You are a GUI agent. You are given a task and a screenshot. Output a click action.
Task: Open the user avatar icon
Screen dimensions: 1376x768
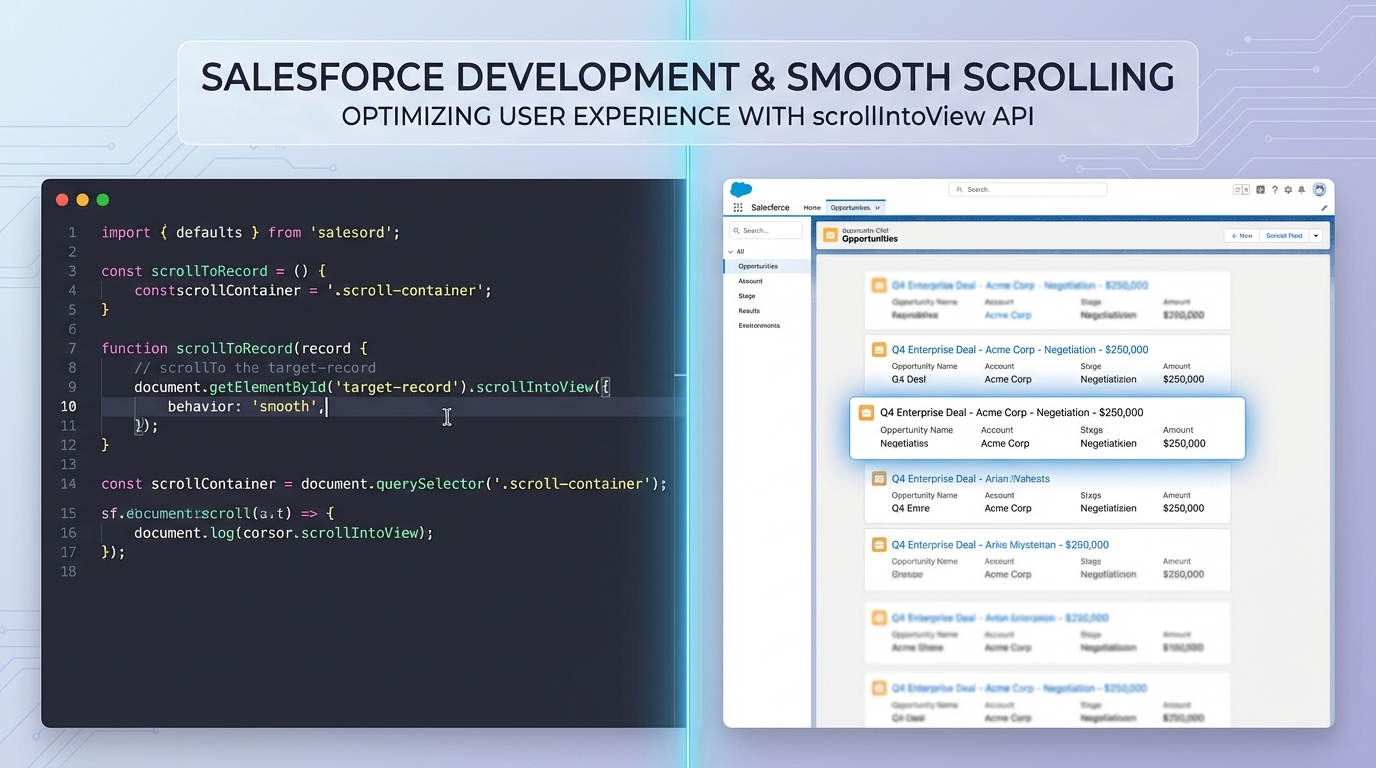(1319, 189)
